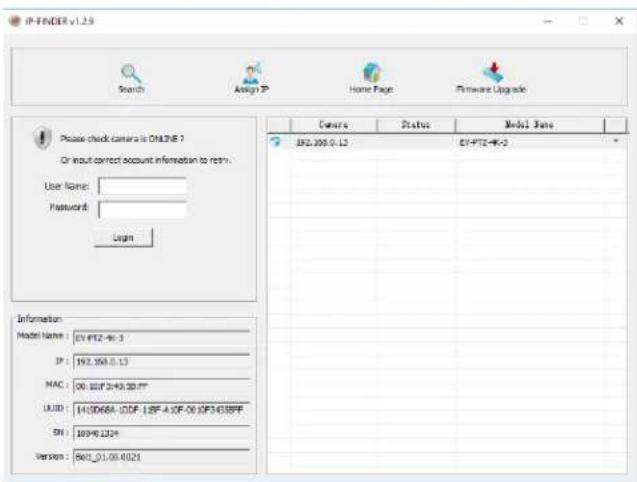
Task: Click the MAC address information field
Action: click(162, 386)
